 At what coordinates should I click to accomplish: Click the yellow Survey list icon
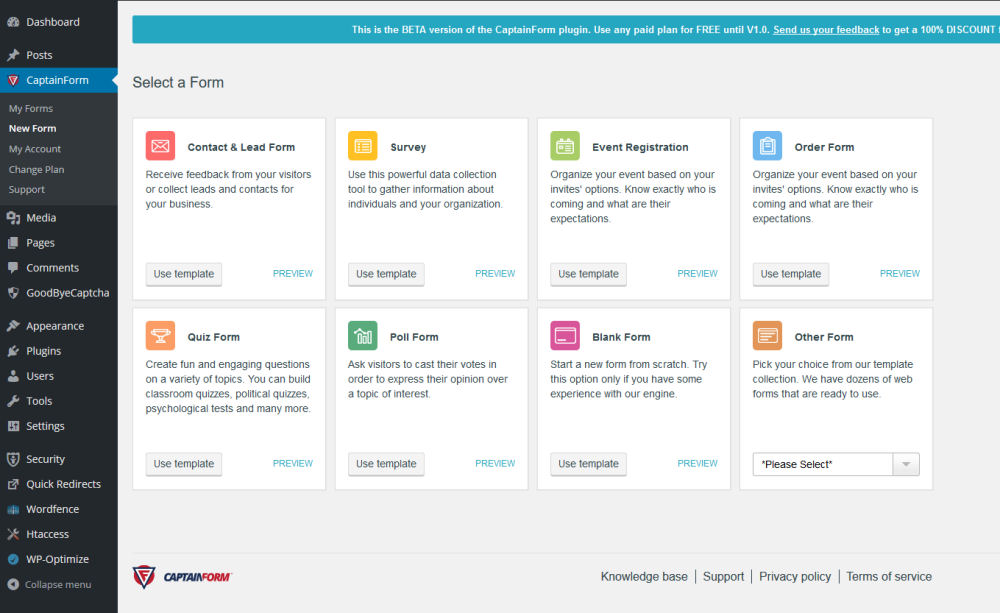362,146
